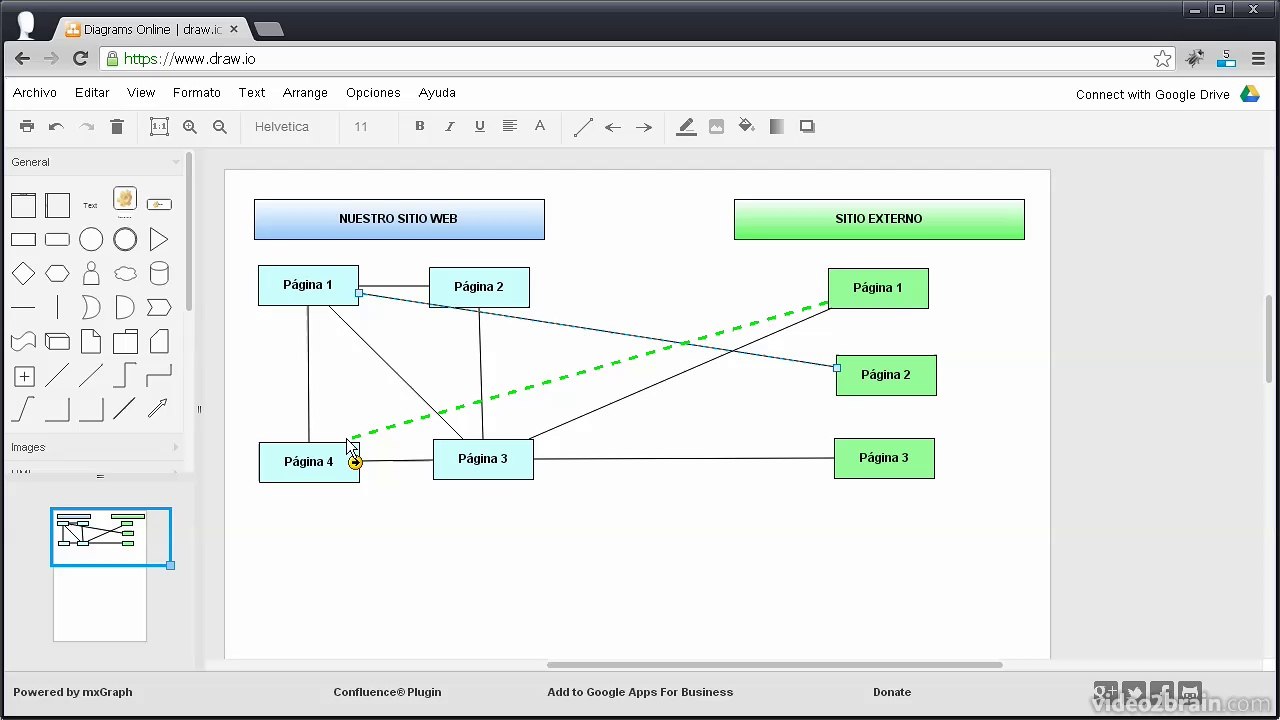Open the View menu

pyautogui.click(x=141, y=93)
